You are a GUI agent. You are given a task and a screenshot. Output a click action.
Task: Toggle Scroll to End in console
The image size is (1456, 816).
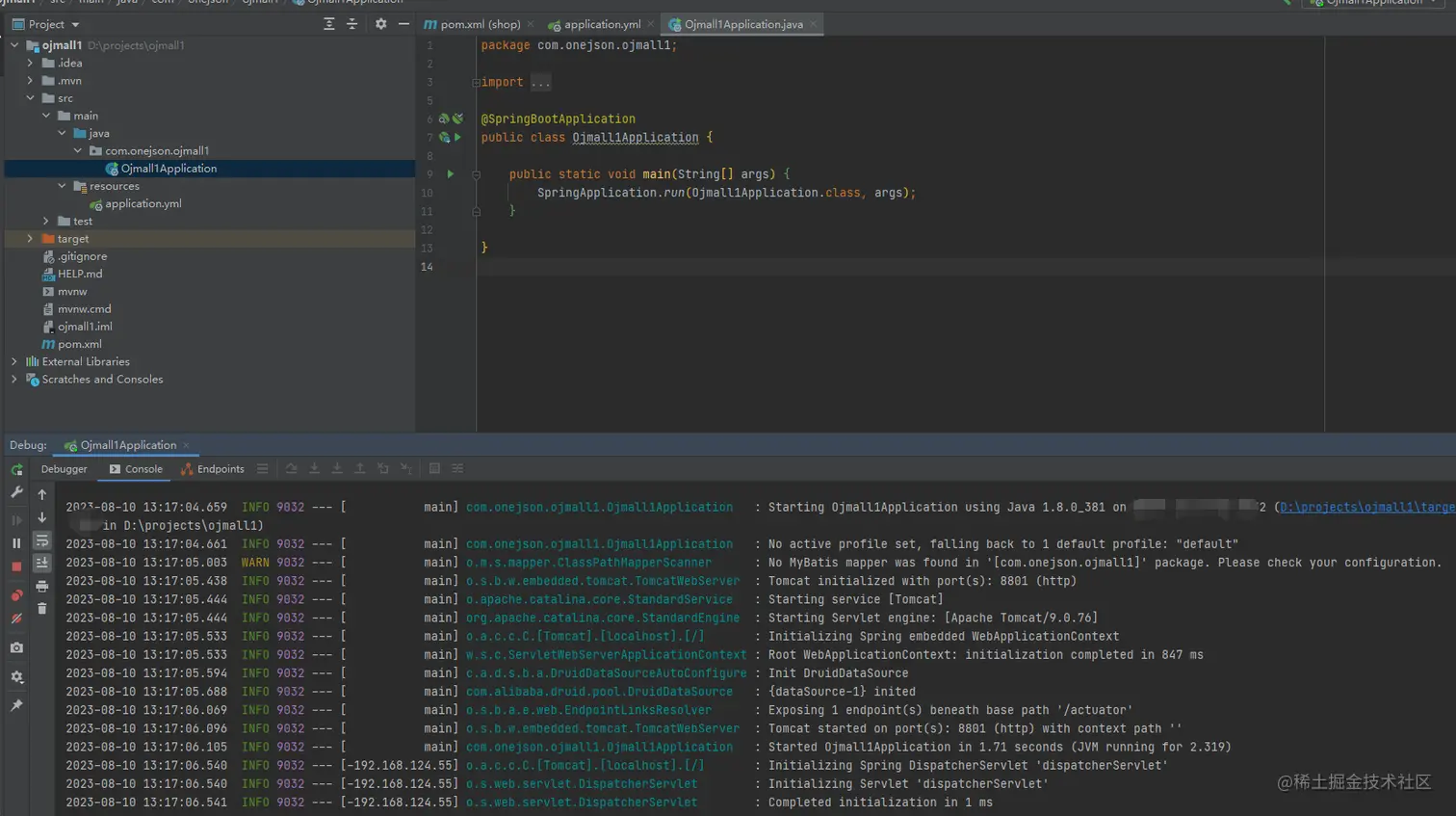tap(41, 563)
